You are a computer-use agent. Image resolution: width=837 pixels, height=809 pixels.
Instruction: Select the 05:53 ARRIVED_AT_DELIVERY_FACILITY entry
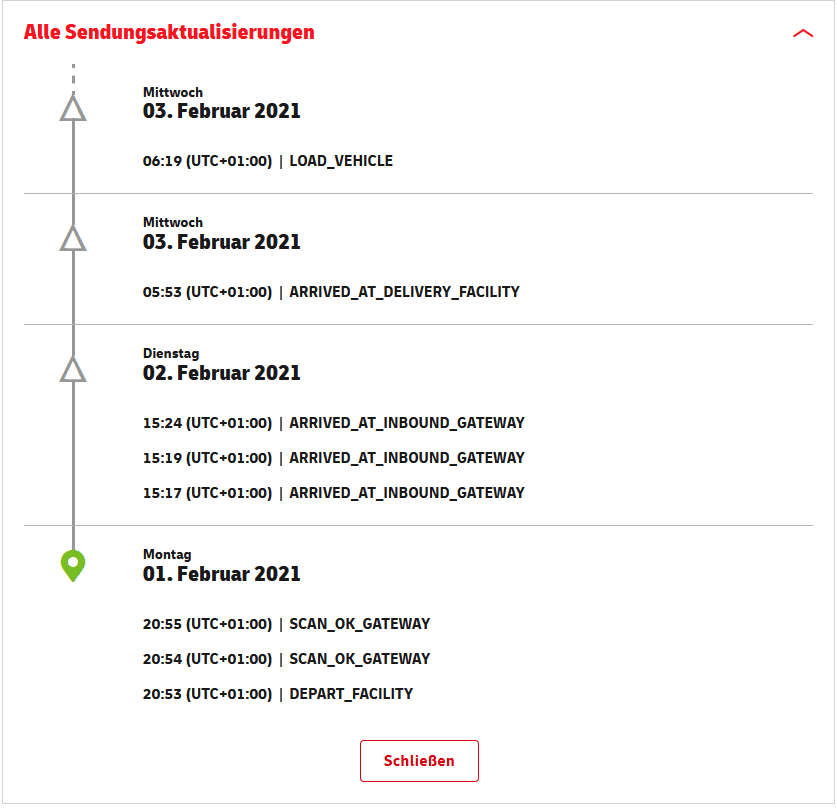click(331, 292)
